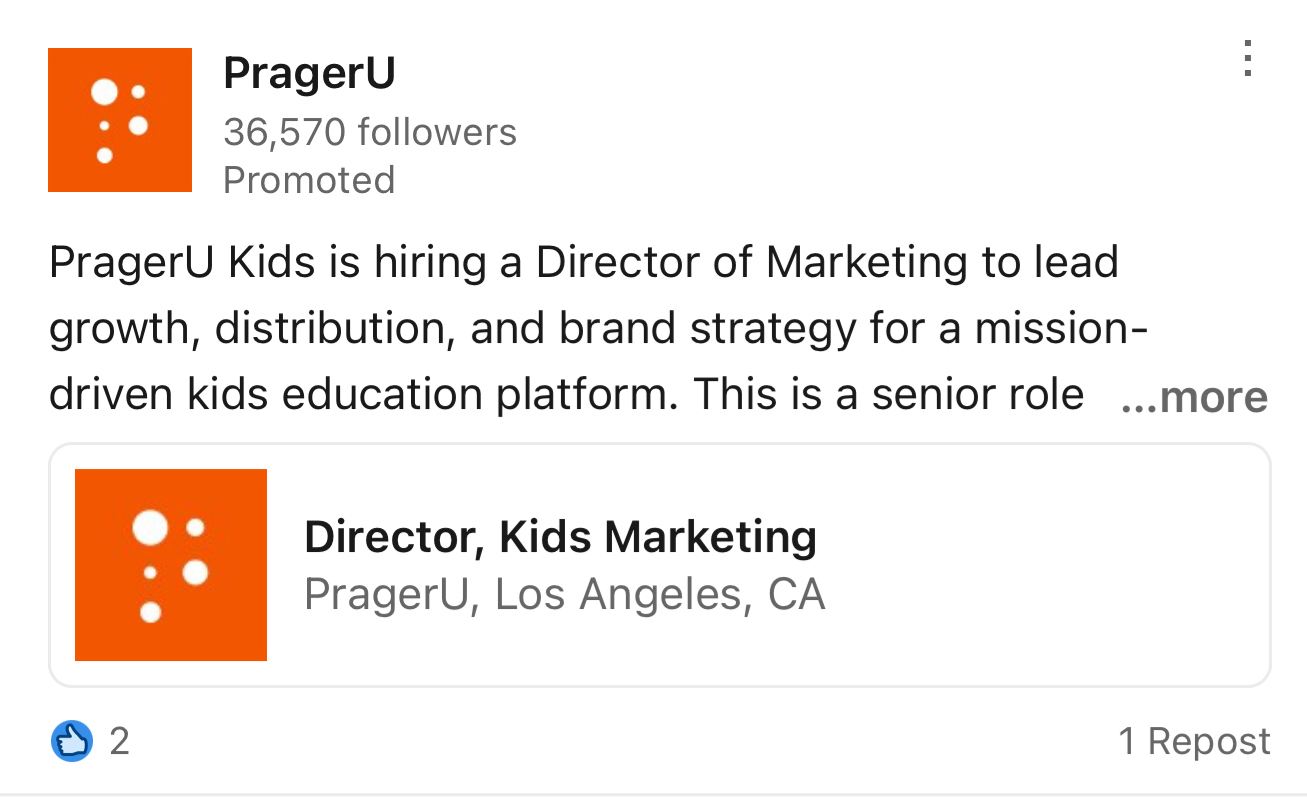Open the orange logo thumbnail in job card
1307x797 pixels.
[171, 565]
